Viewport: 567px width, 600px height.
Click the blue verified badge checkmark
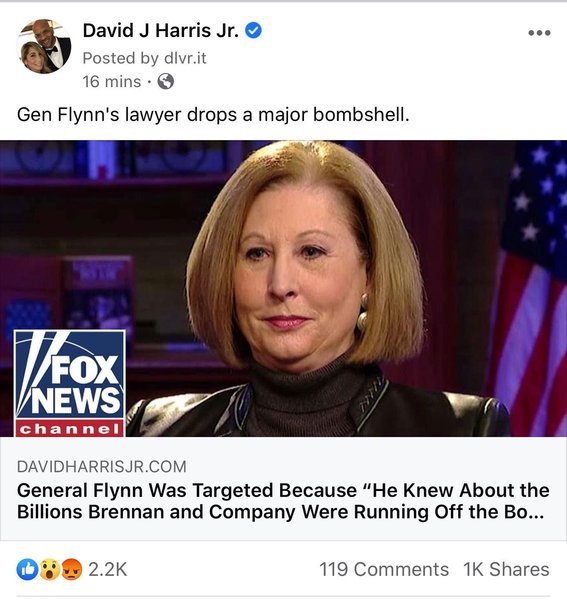253,30
